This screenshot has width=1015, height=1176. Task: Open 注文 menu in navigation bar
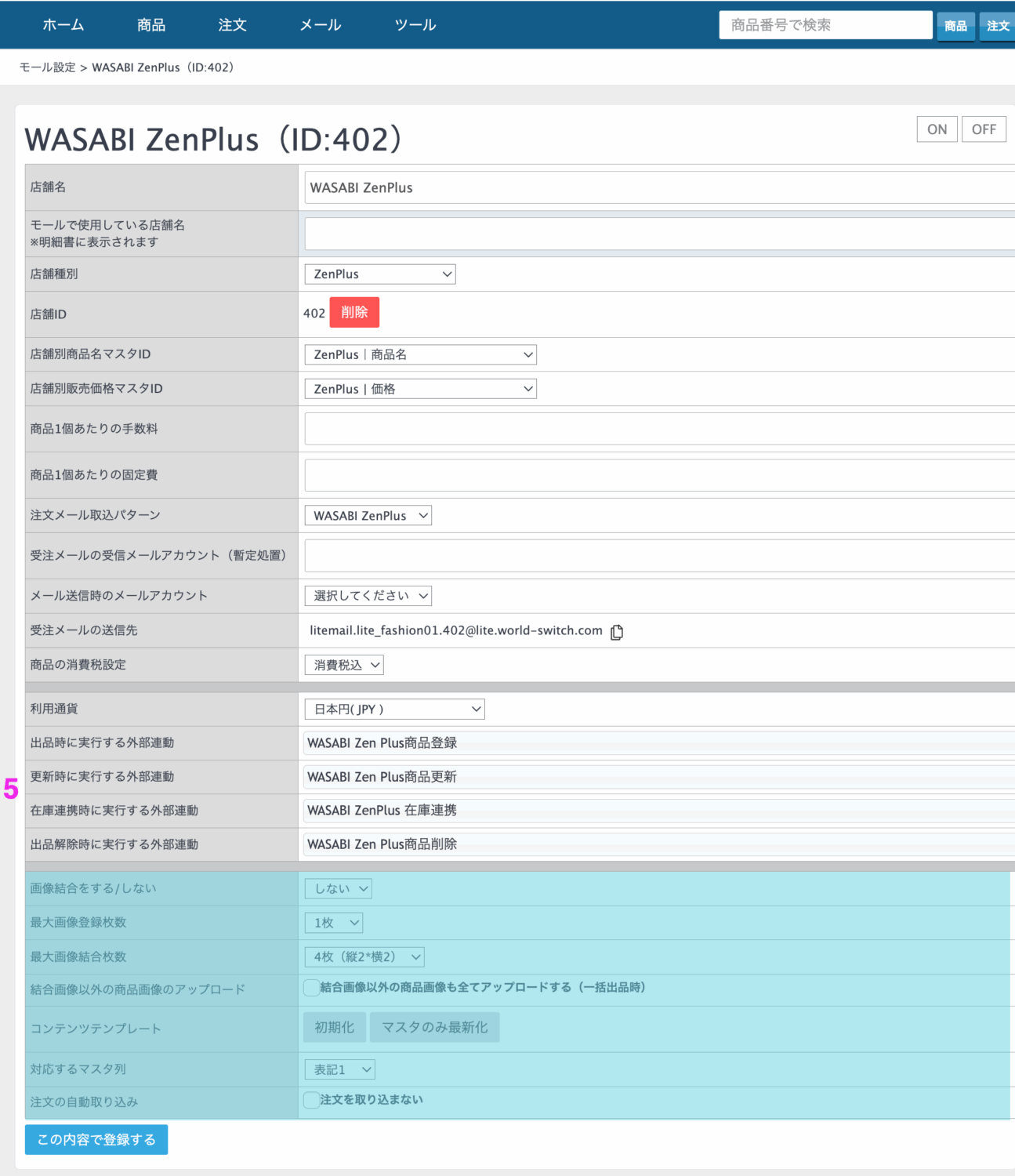coord(233,25)
